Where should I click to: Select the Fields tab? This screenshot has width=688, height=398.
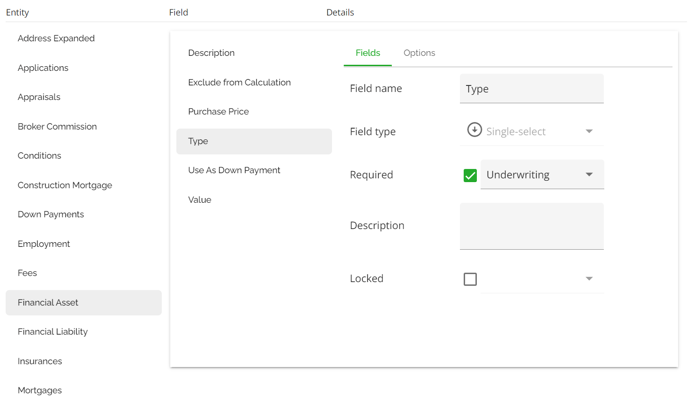368,53
